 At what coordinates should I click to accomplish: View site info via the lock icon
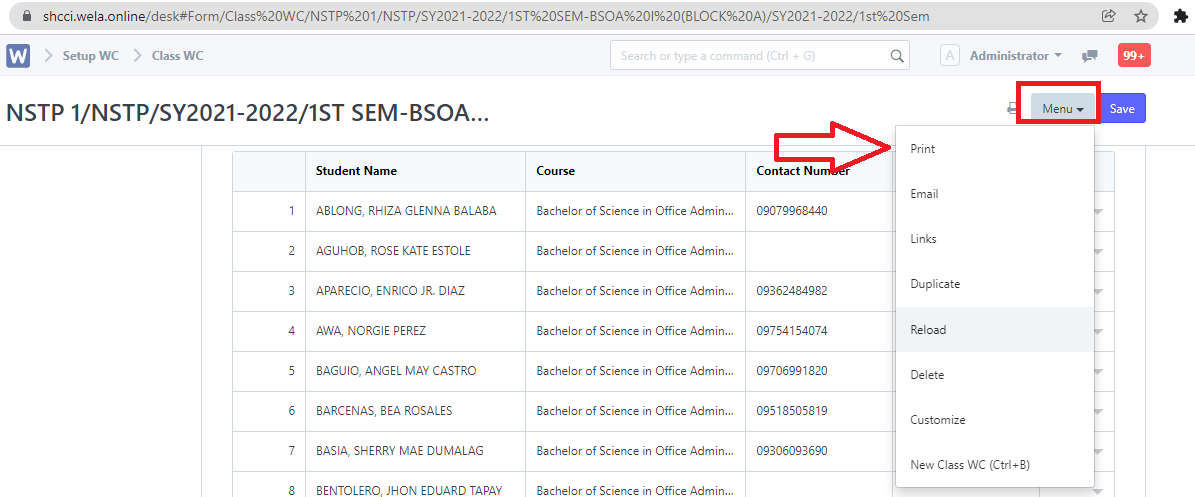[x=26, y=16]
